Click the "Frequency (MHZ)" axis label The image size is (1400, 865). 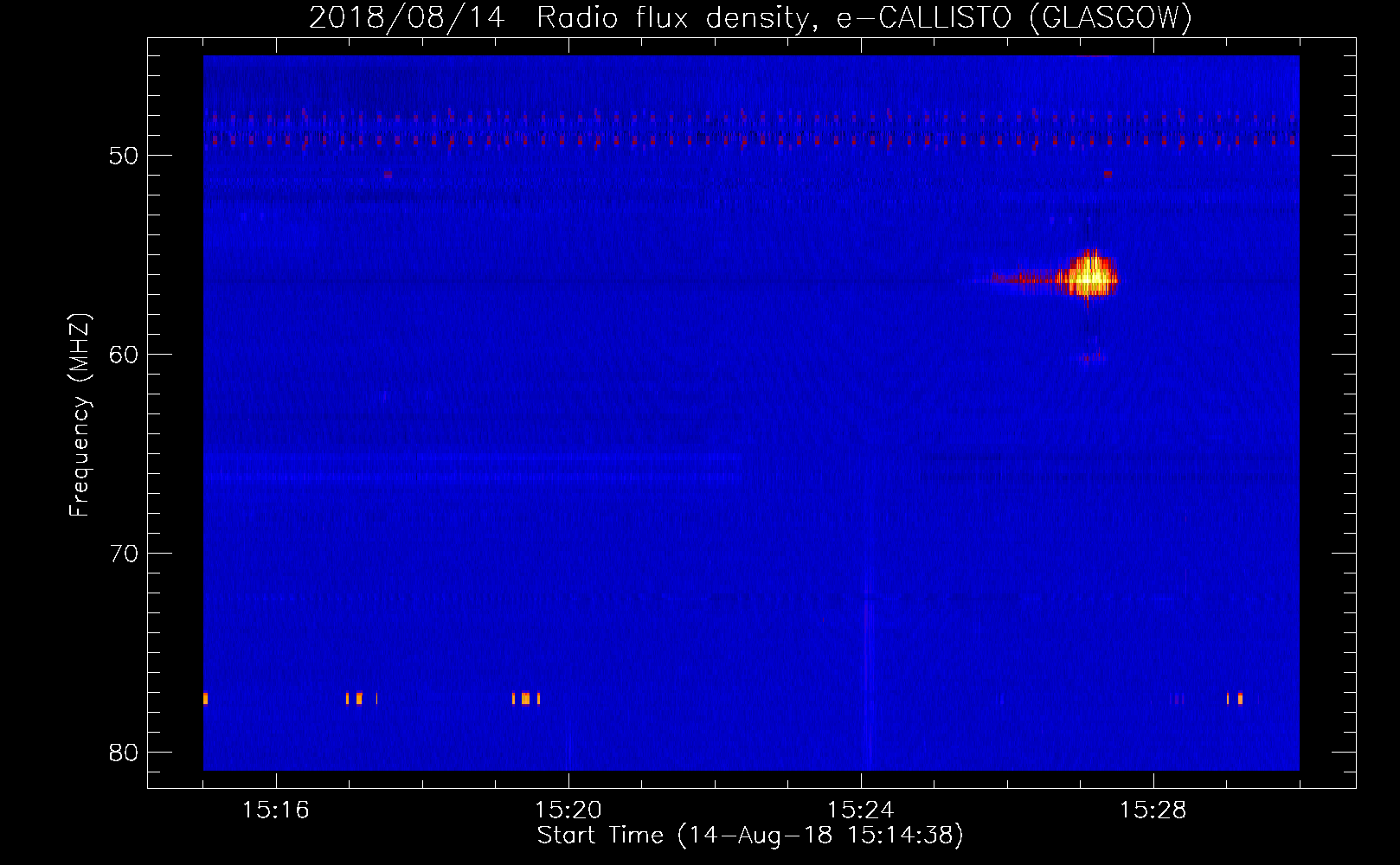[x=80, y=415]
